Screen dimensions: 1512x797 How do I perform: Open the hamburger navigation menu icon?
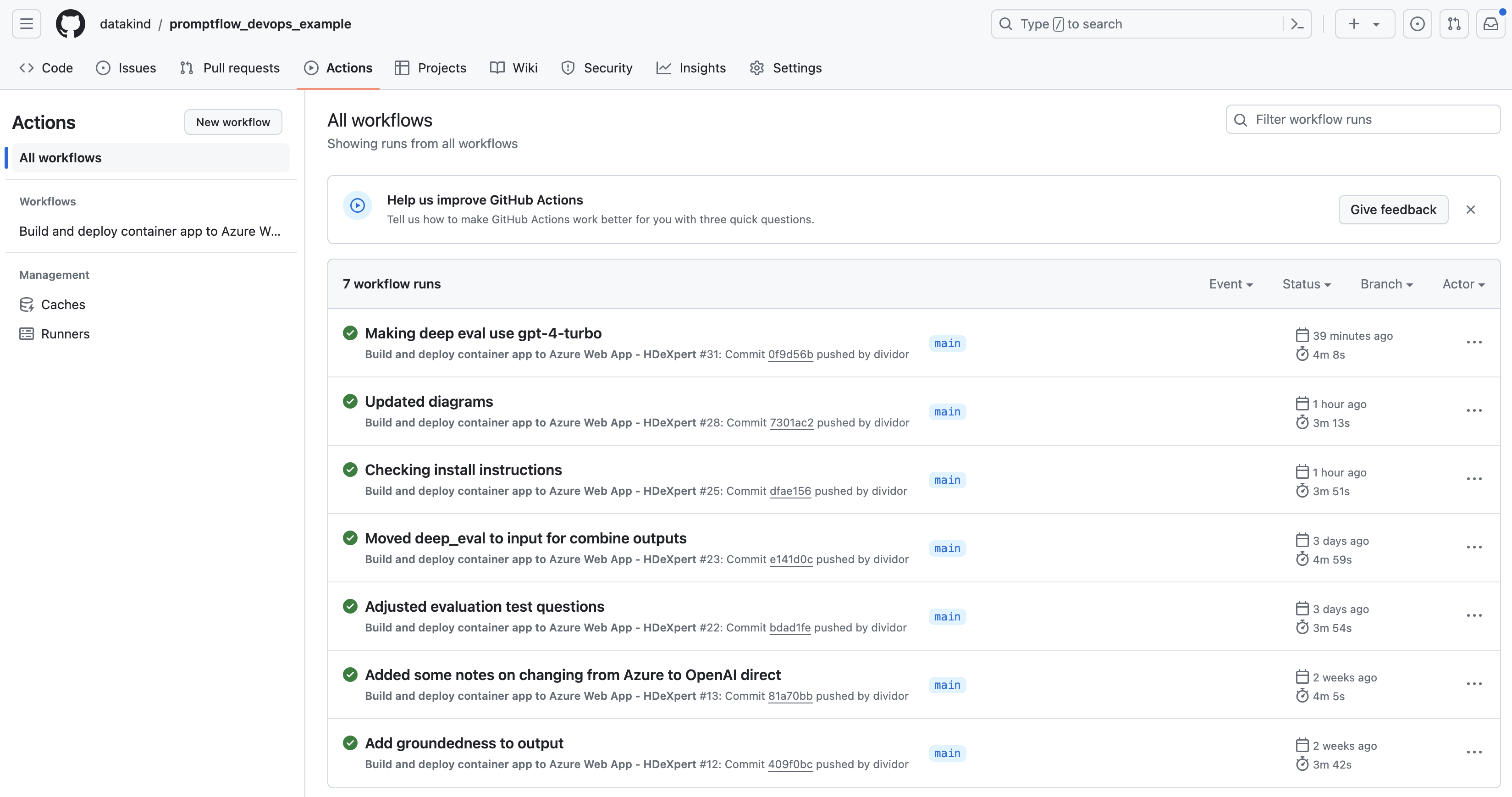27,24
